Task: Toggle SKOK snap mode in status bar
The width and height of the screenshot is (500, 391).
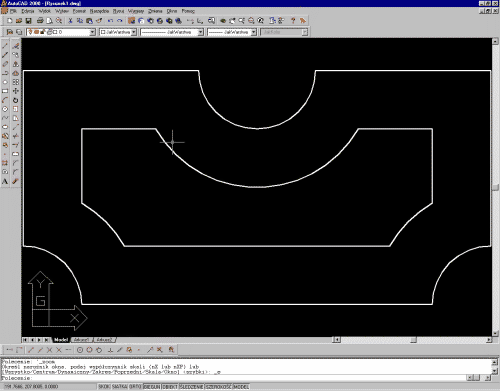Action: [104, 387]
